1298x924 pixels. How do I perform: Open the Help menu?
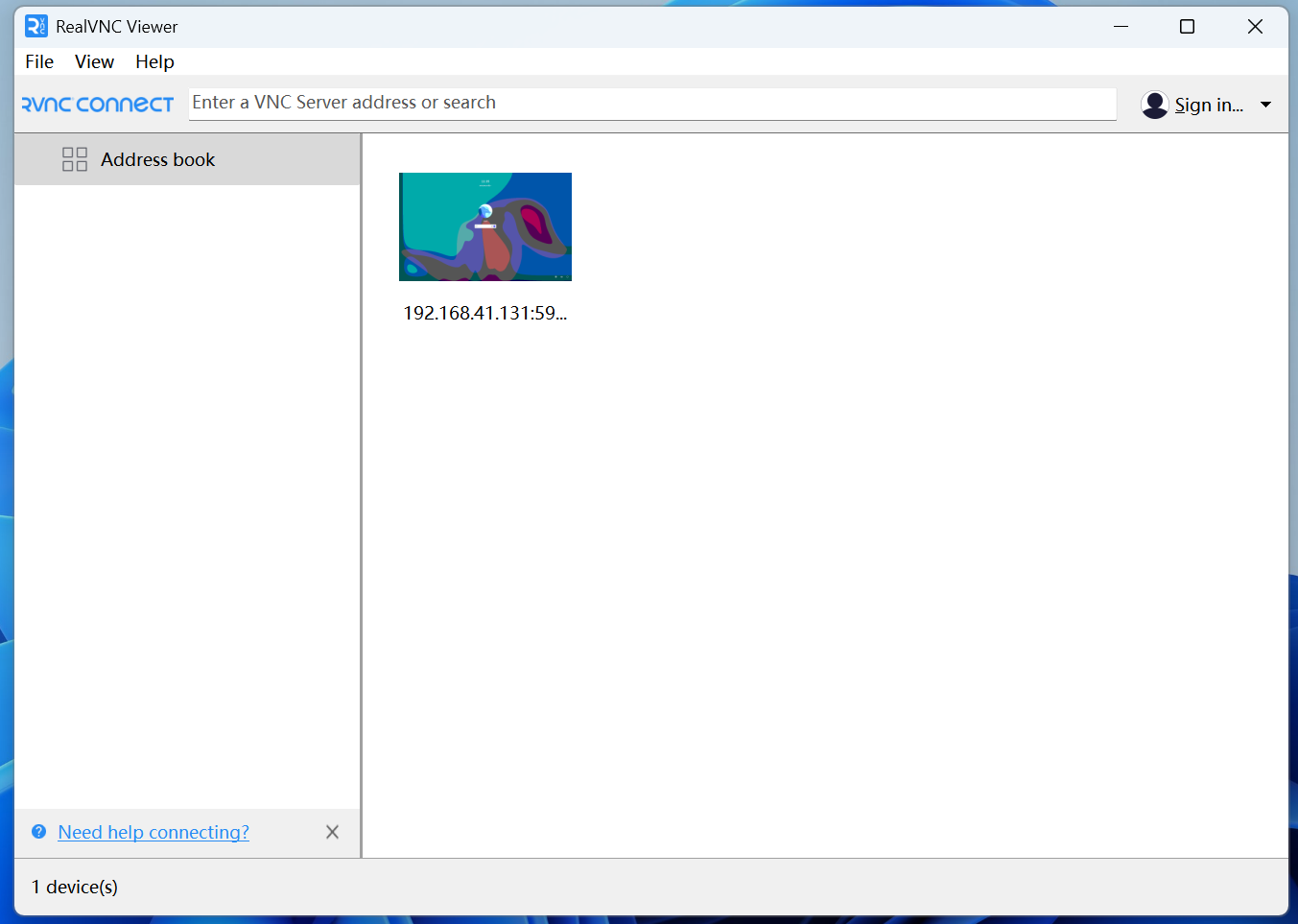tap(154, 61)
